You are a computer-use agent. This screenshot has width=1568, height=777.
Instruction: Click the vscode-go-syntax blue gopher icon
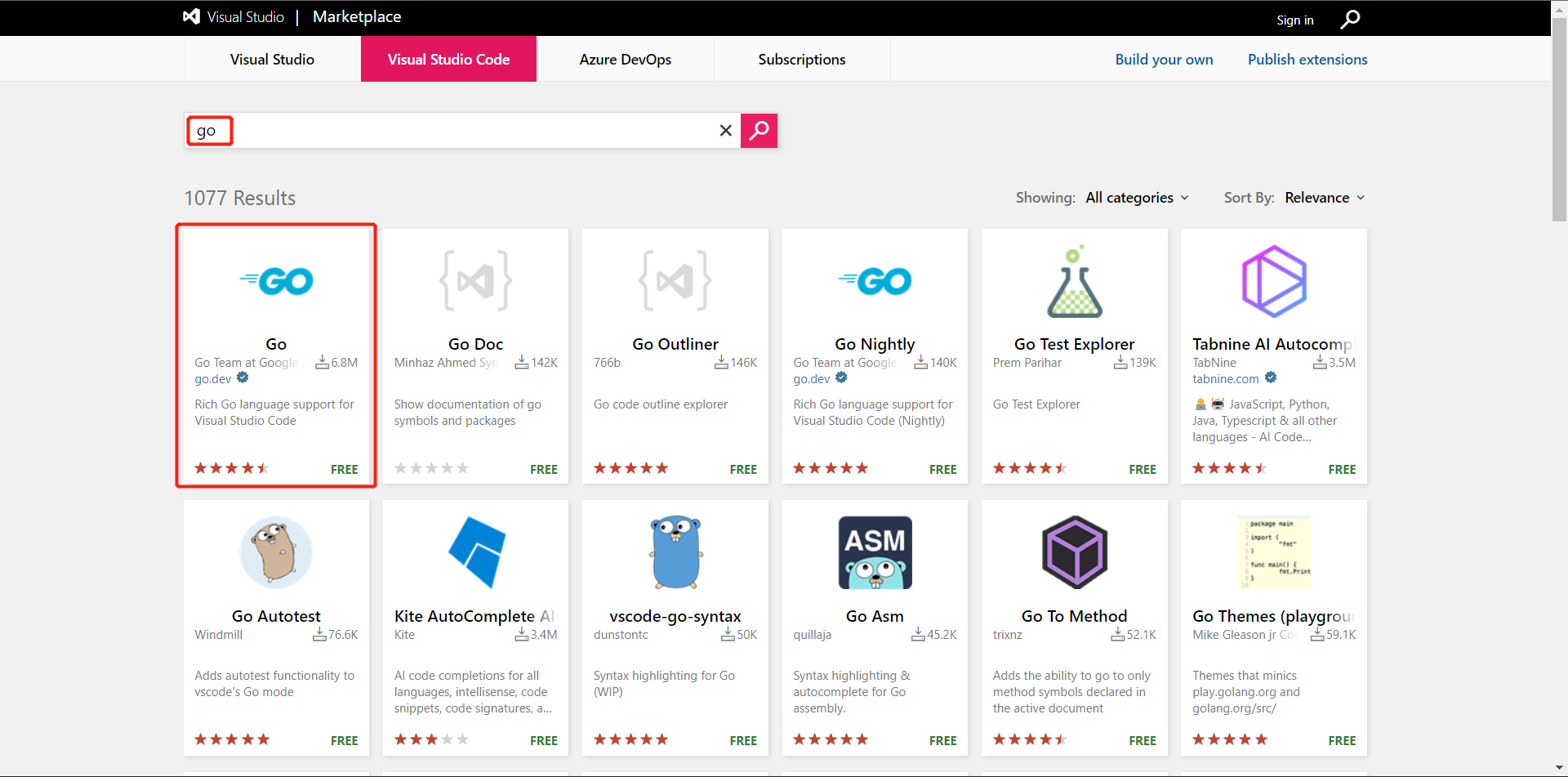(675, 552)
